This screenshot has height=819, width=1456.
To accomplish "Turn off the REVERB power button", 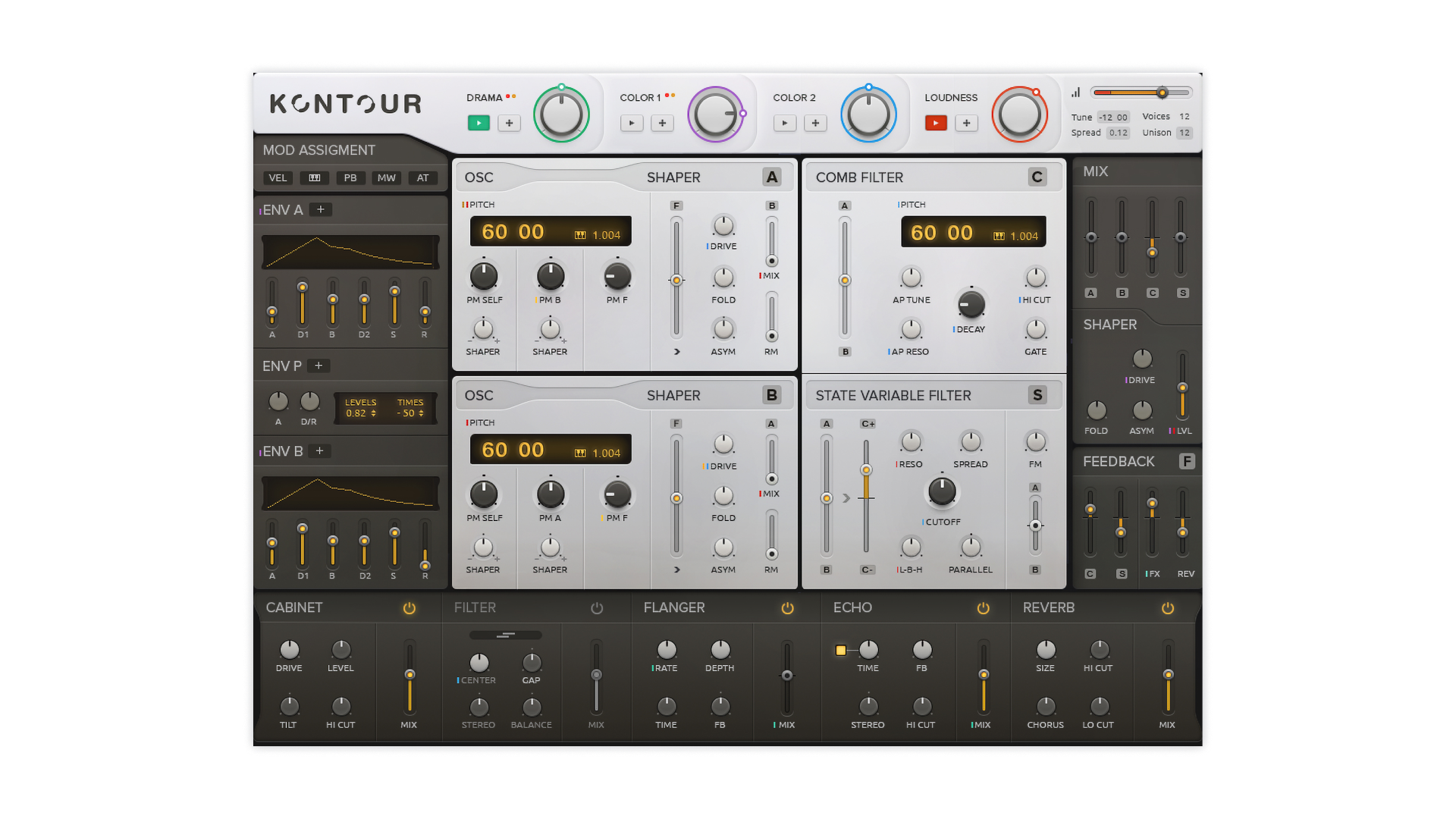I will coord(1167,608).
